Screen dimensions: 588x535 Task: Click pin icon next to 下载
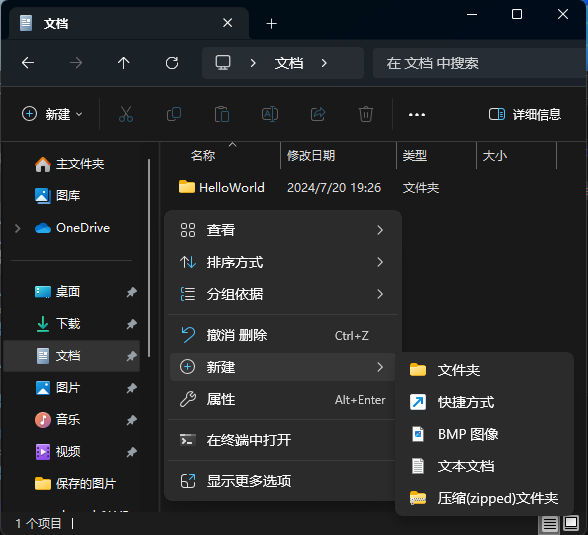(x=131, y=324)
